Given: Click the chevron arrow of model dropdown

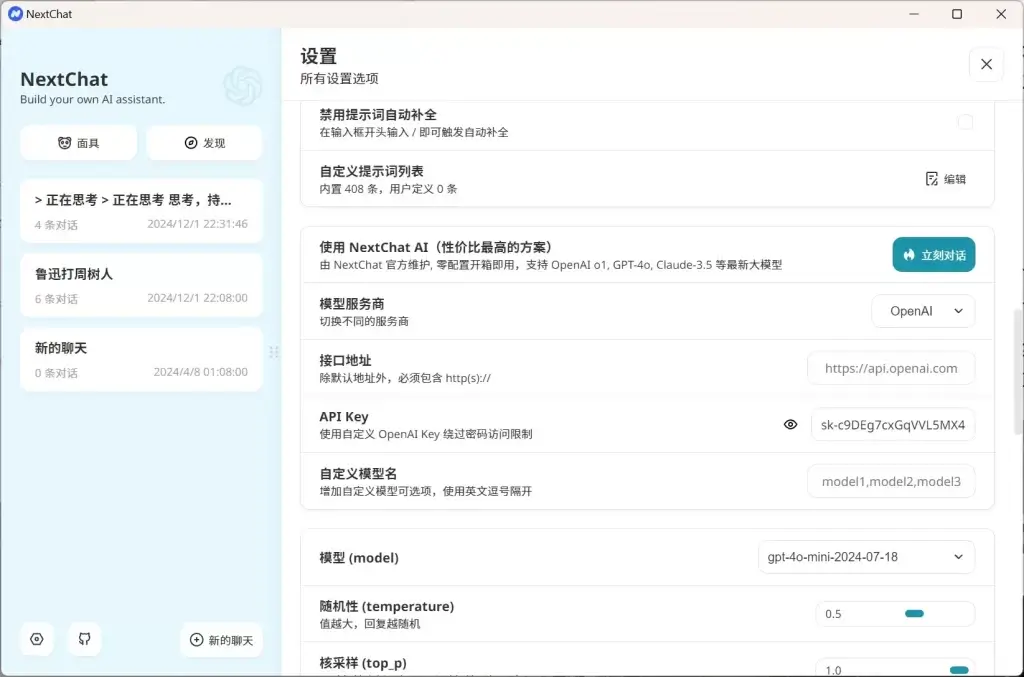Looking at the screenshot, I should pyautogui.click(x=958, y=557).
